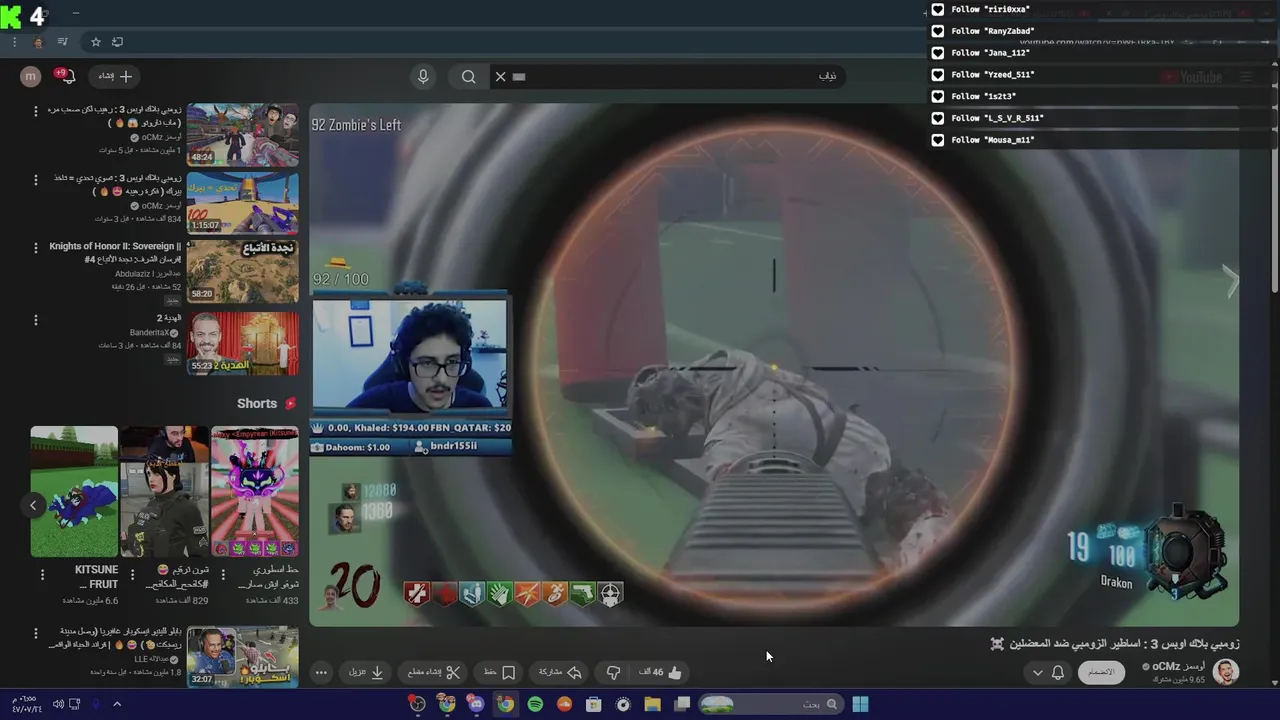Click the main video player area

tap(774, 365)
